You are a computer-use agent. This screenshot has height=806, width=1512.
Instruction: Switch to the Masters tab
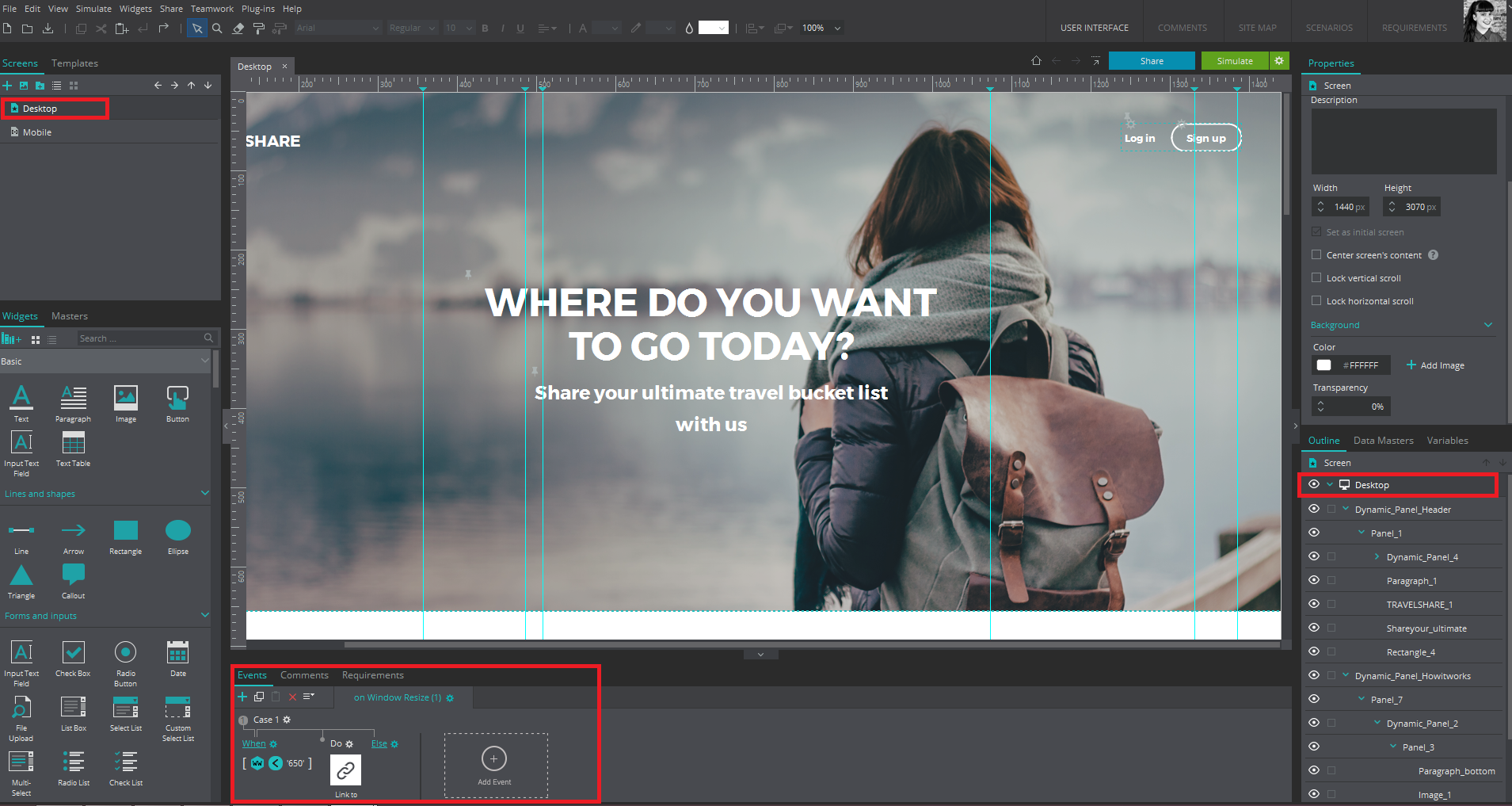point(70,316)
